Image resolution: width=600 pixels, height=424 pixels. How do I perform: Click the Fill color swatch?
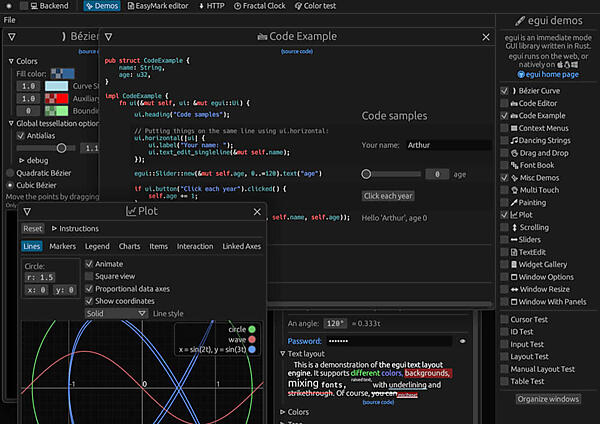[62, 72]
